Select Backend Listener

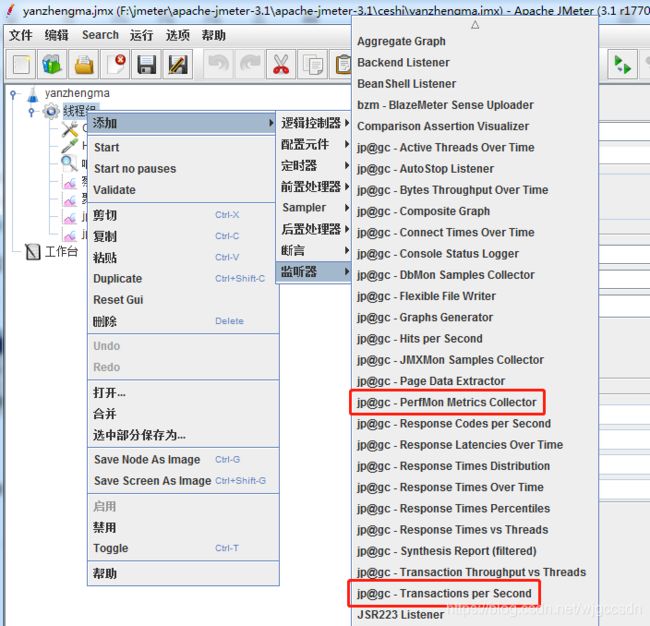pyautogui.click(x=475, y=62)
